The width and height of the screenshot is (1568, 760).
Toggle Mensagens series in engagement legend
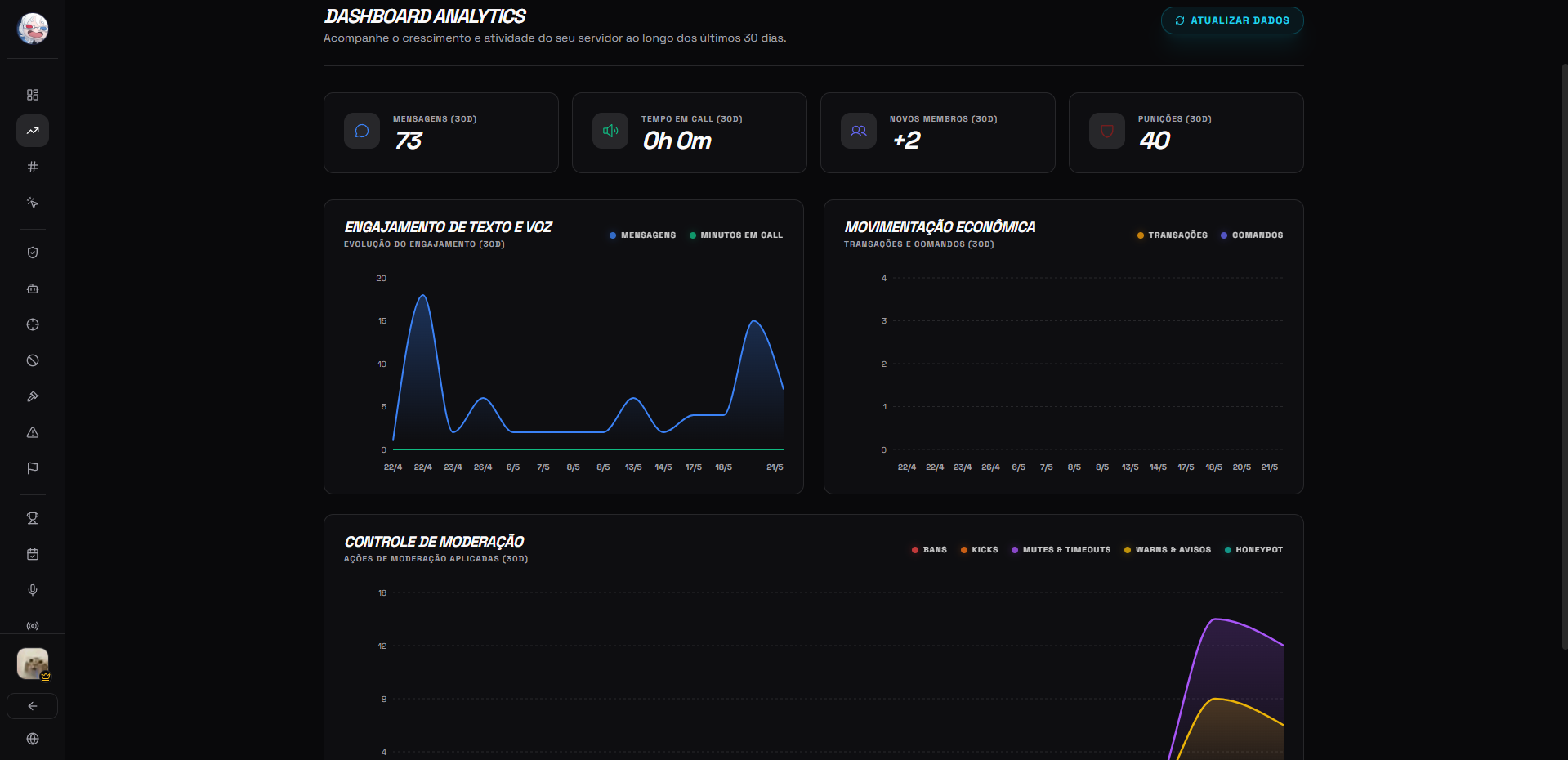pyautogui.click(x=642, y=235)
